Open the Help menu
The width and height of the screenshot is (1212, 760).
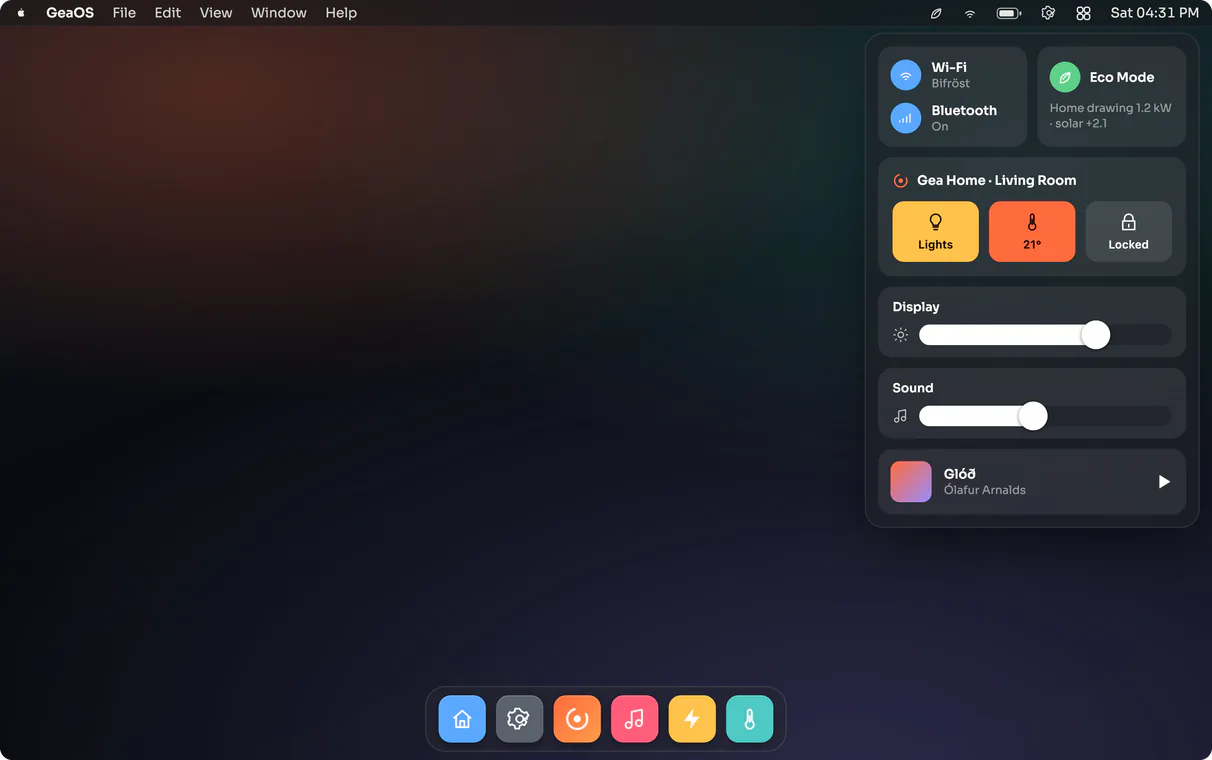click(341, 13)
